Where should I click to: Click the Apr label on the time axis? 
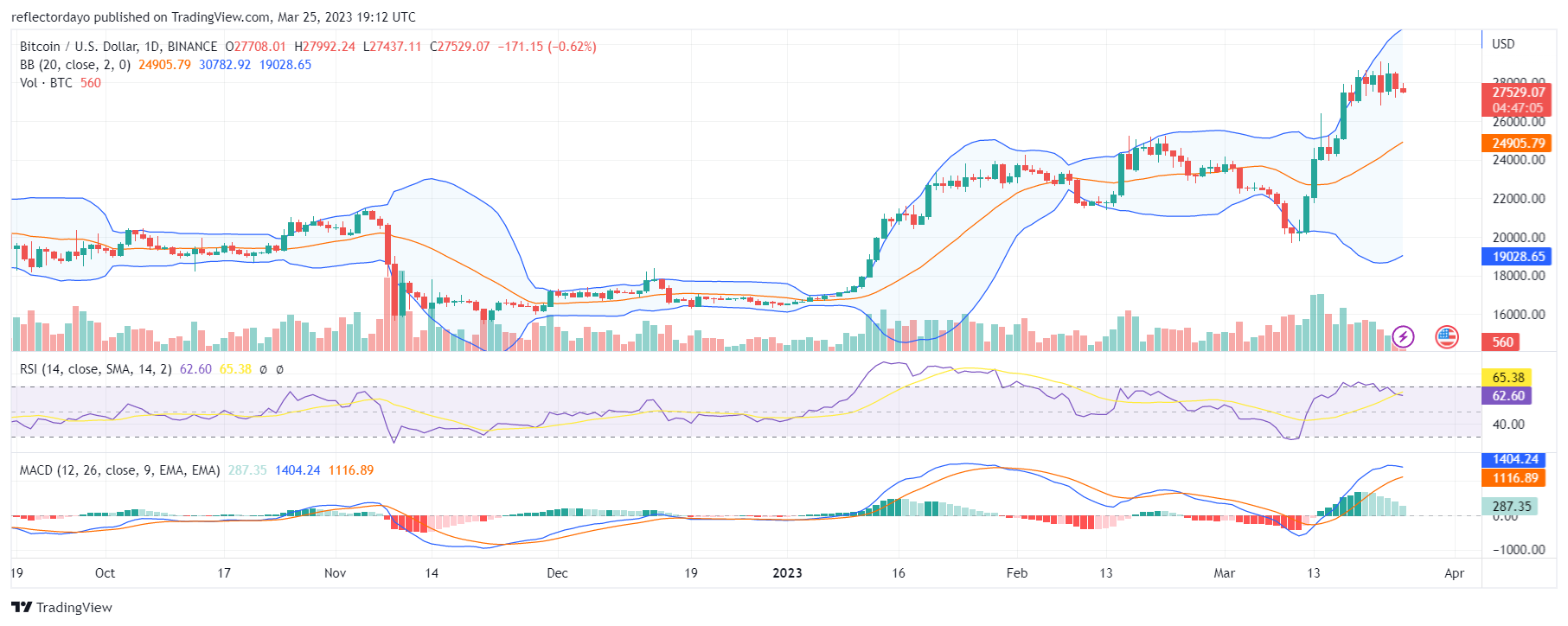pos(1455,573)
